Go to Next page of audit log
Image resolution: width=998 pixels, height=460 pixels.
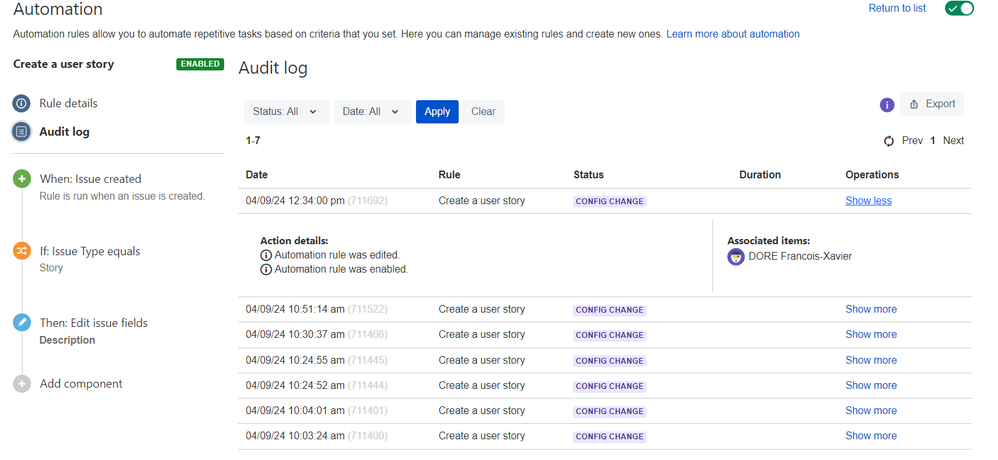953,141
